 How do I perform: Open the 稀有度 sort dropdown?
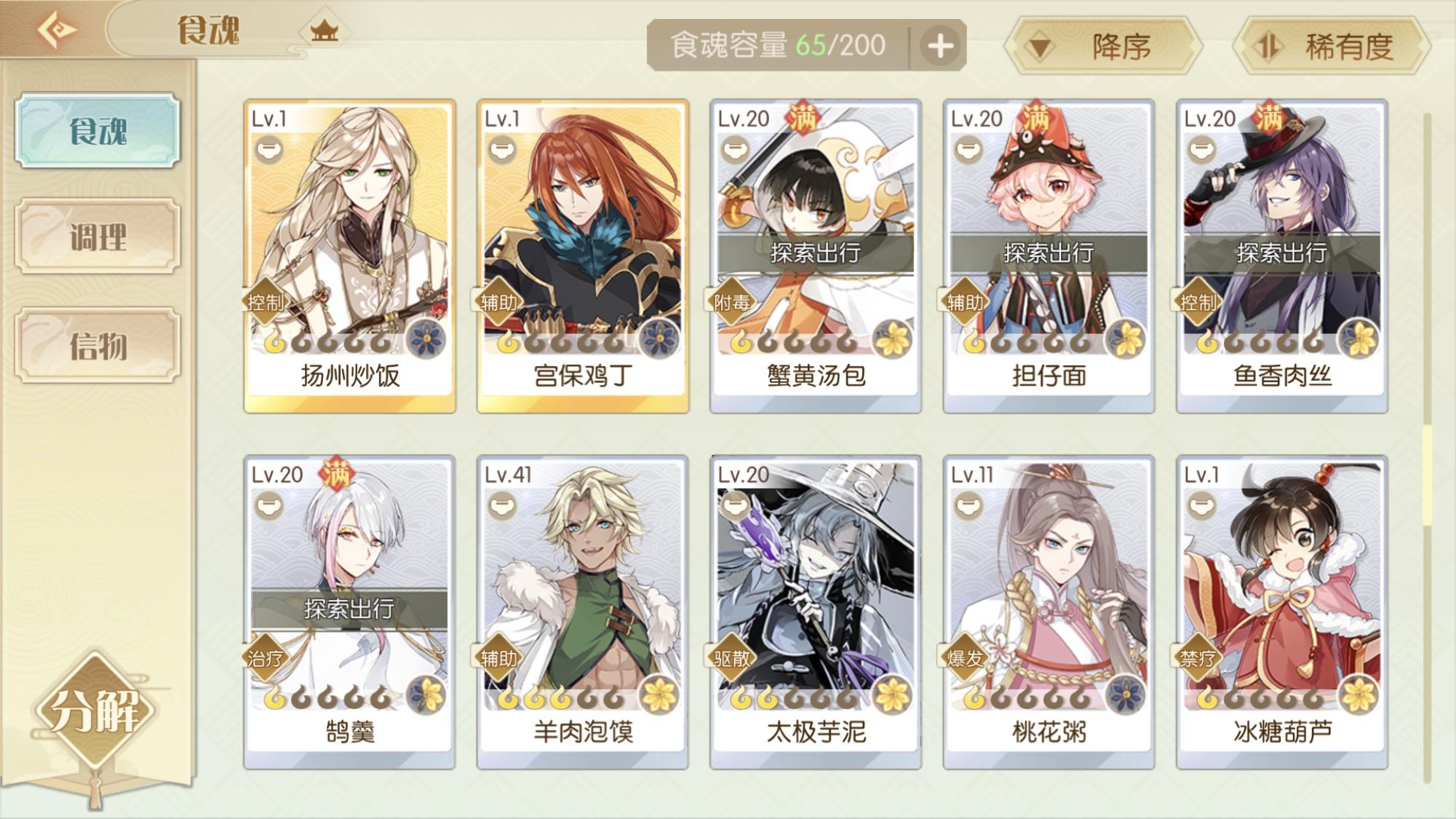click(1332, 47)
